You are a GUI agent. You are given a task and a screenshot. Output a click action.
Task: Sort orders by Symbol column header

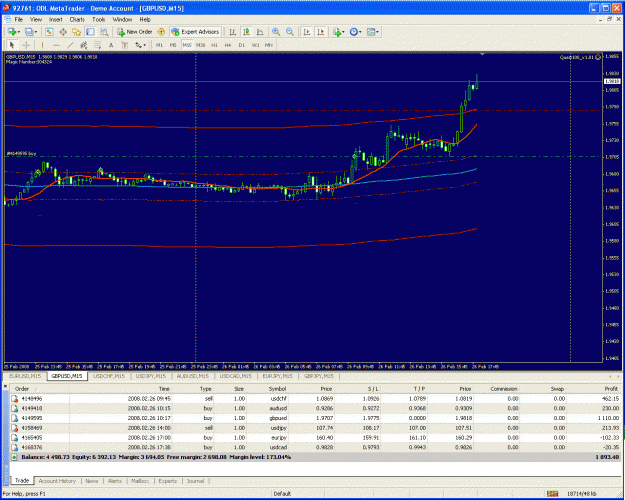point(277,389)
